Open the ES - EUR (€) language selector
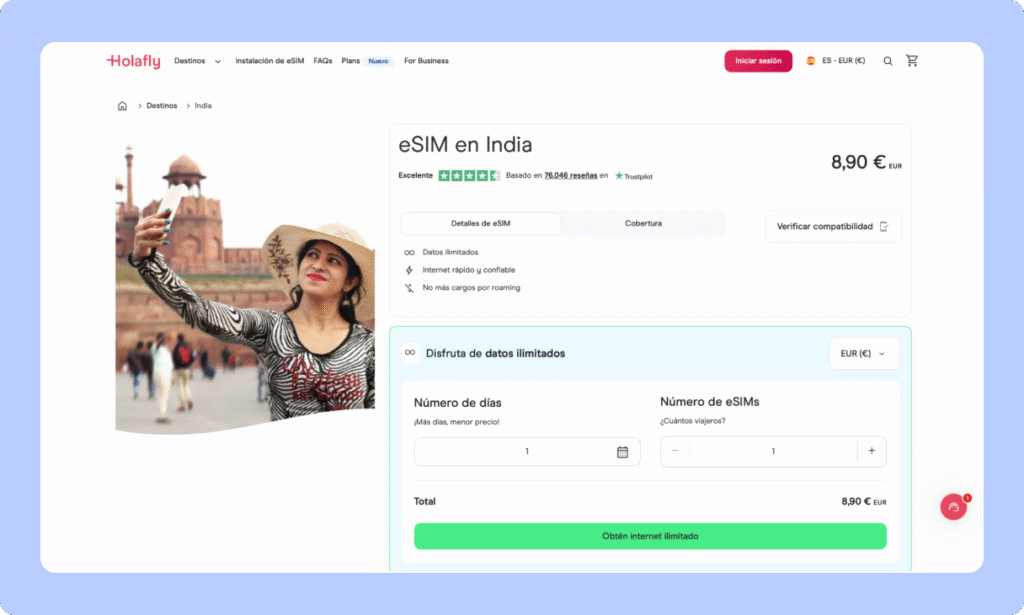1024x615 pixels. (835, 61)
